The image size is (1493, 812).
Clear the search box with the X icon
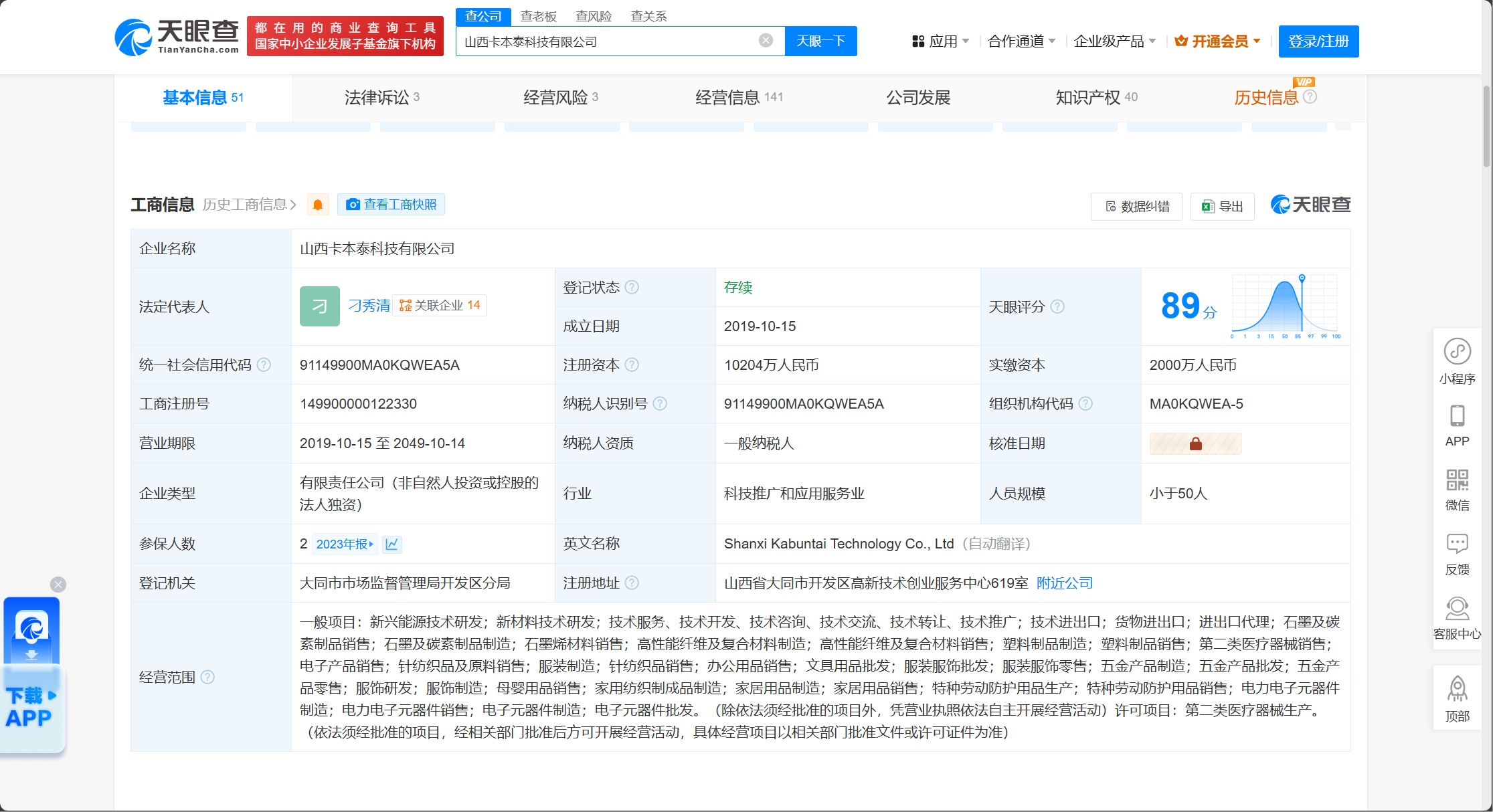766,41
